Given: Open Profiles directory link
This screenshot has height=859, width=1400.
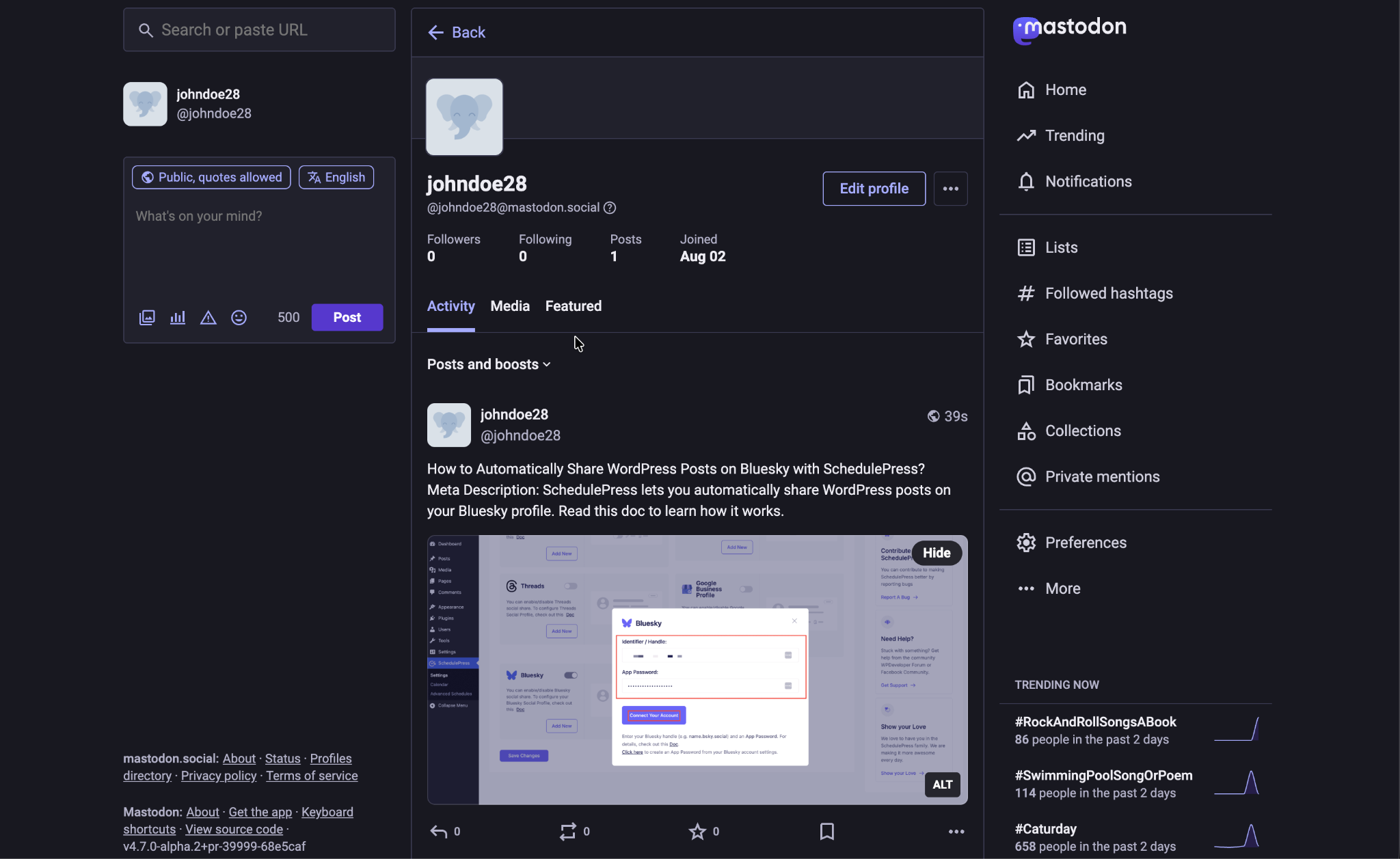Looking at the screenshot, I should click(237, 767).
